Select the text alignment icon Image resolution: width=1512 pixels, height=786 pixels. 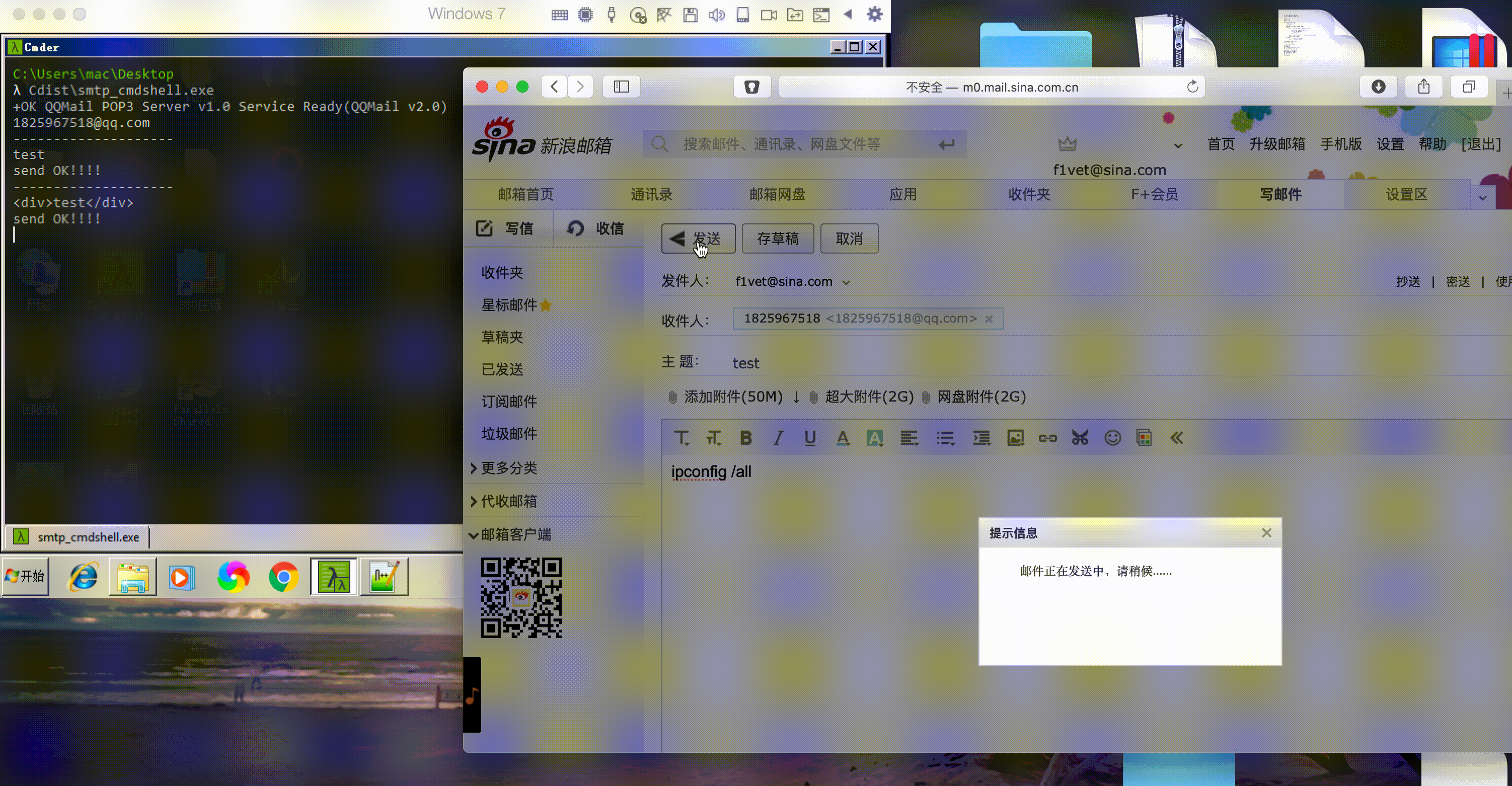pyautogui.click(x=909, y=438)
